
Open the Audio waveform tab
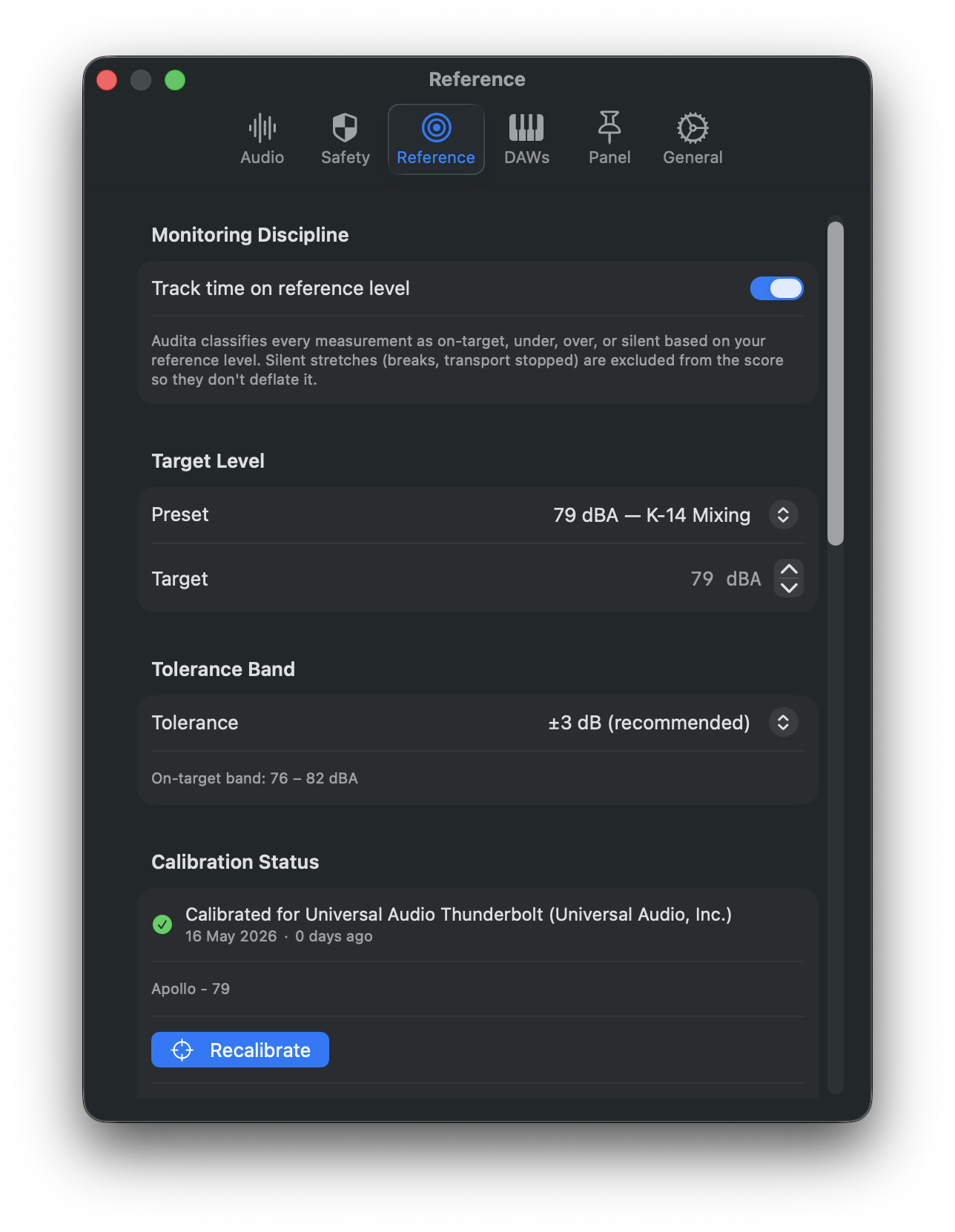(262, 139)
